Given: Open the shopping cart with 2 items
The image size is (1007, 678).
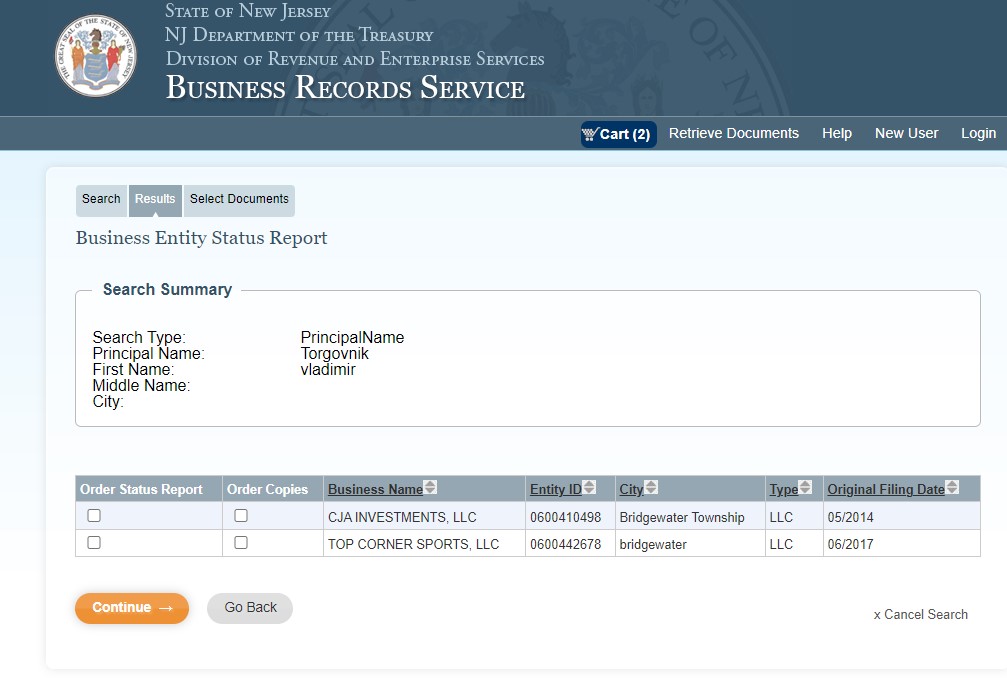Looking at the screenshot, I should 618,134.
